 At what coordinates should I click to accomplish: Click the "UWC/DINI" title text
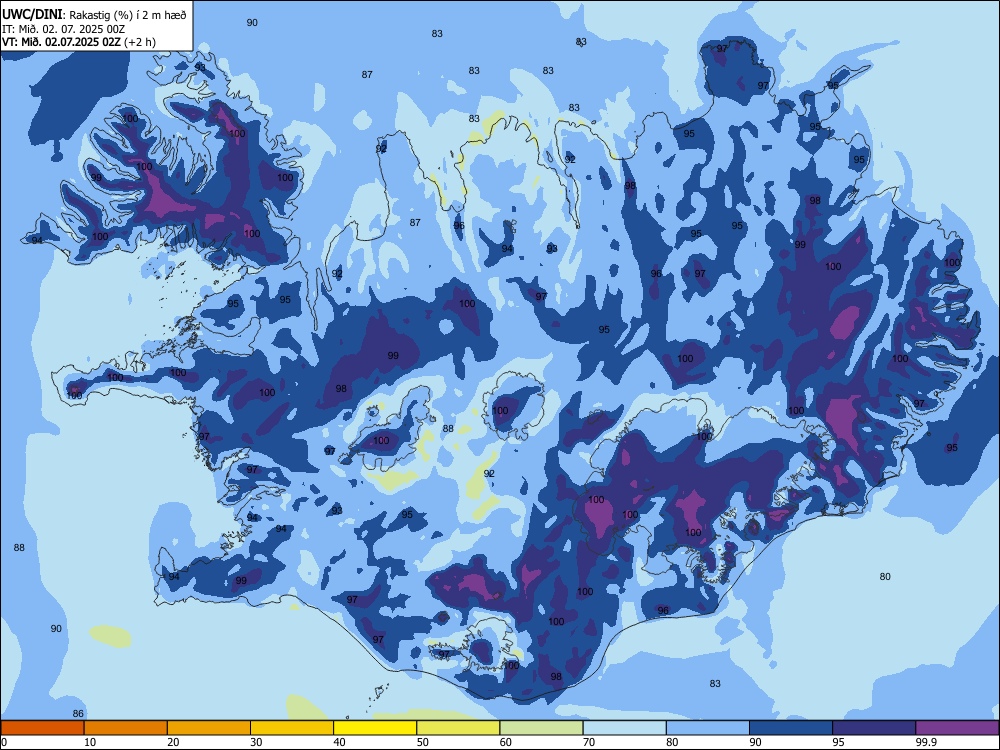click(32, 15)
